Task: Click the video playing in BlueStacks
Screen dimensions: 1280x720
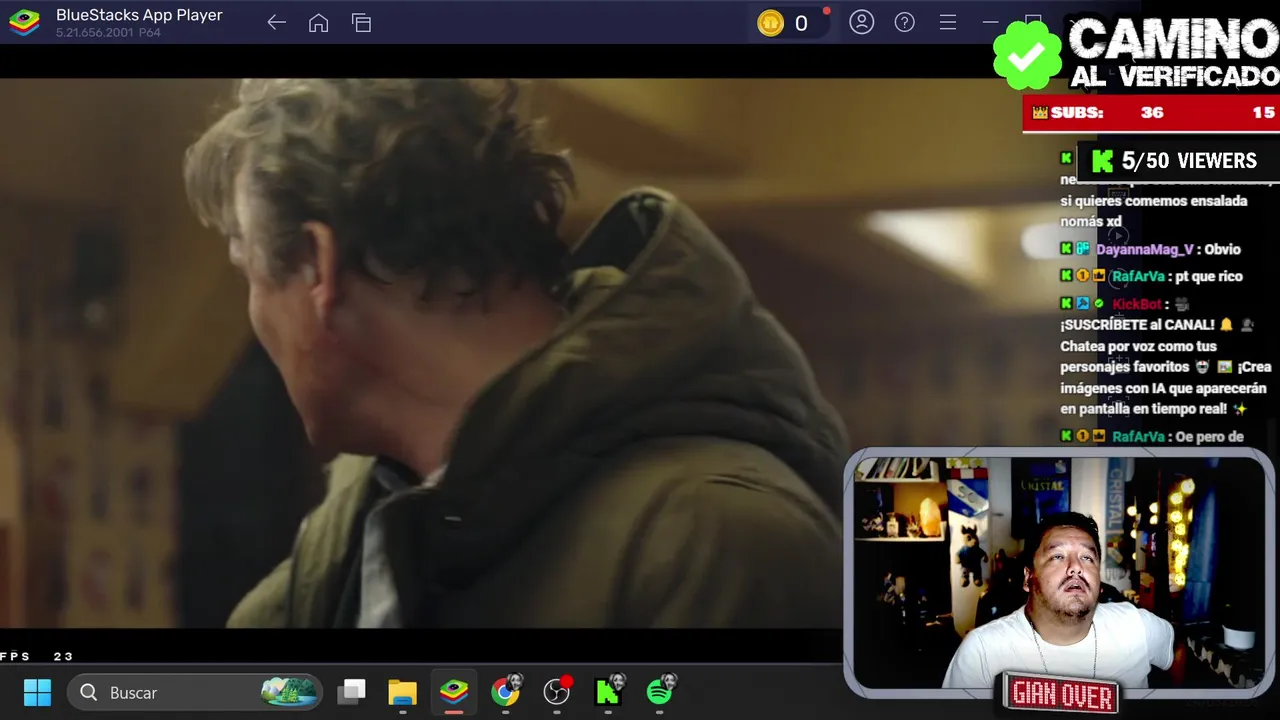Action: point(422,353)
